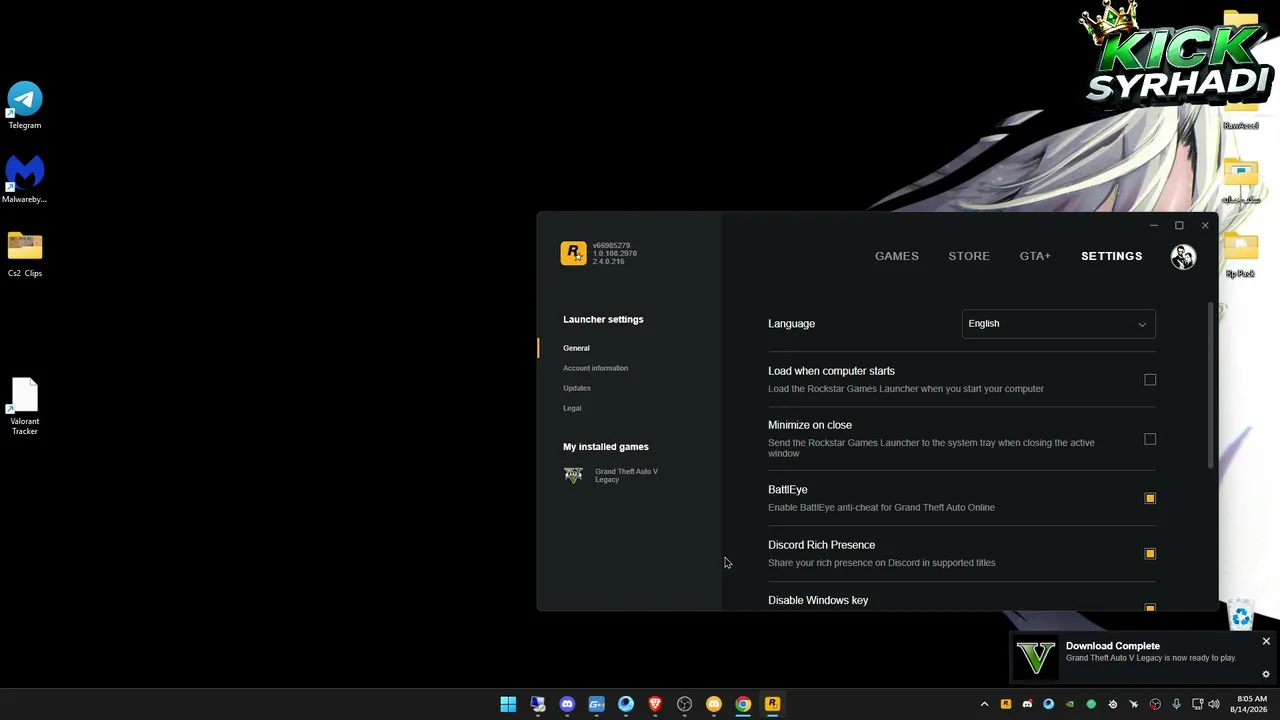Open the Language dropdown set to English

click(x=1058, y=324)
